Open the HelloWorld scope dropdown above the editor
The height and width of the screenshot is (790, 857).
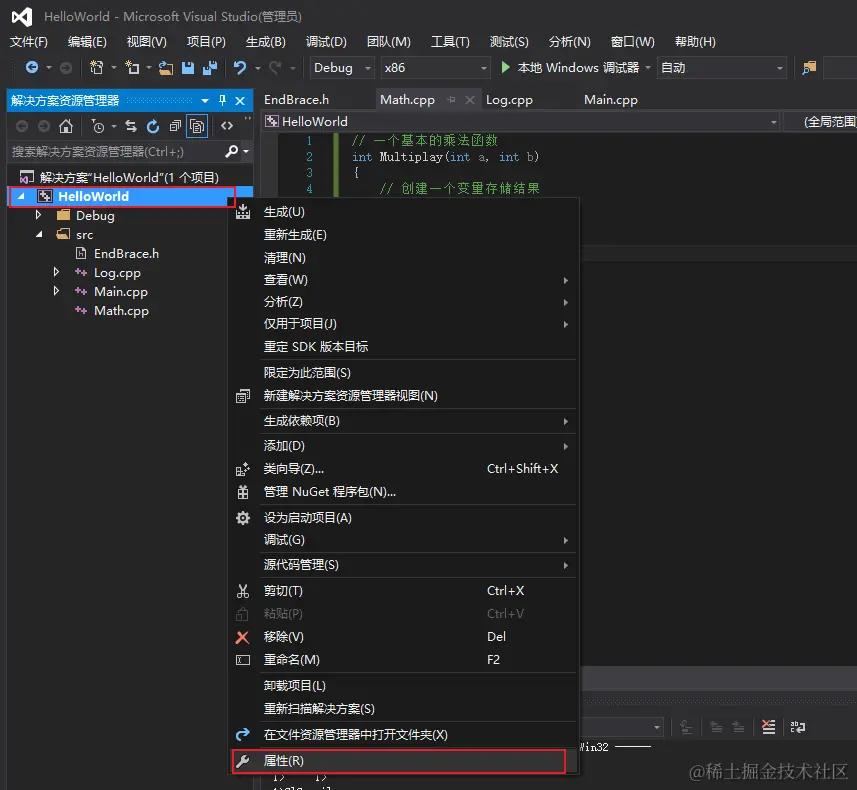(521, 121)
